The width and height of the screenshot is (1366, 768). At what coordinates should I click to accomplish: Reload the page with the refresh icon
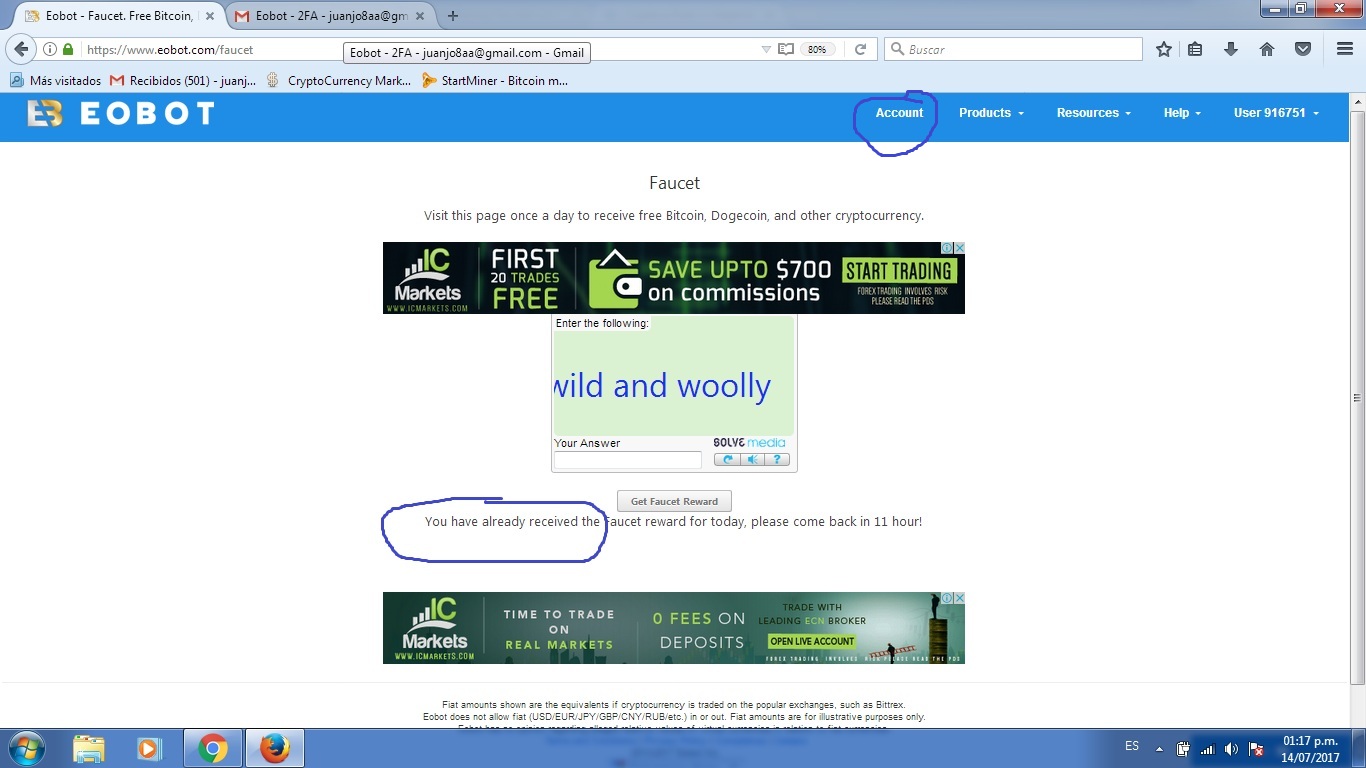(x=860, y=49)
